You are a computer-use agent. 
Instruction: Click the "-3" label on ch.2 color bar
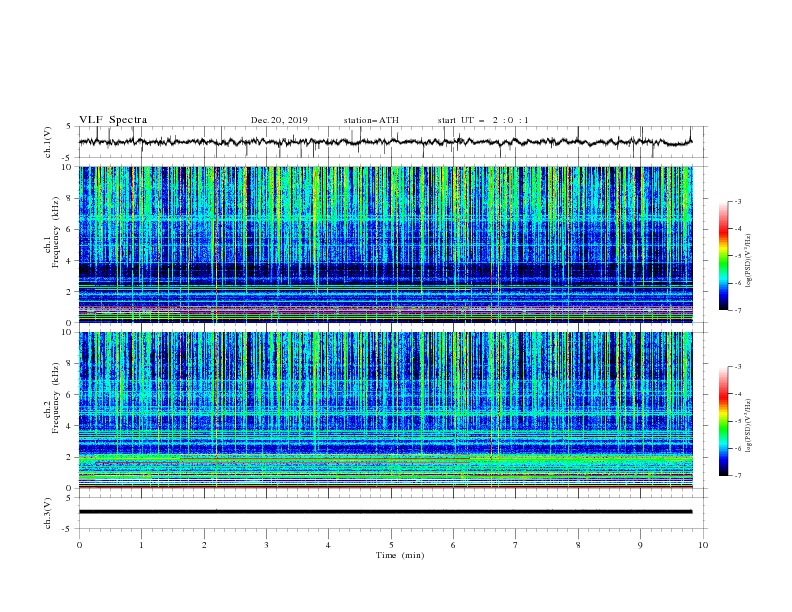738,367
